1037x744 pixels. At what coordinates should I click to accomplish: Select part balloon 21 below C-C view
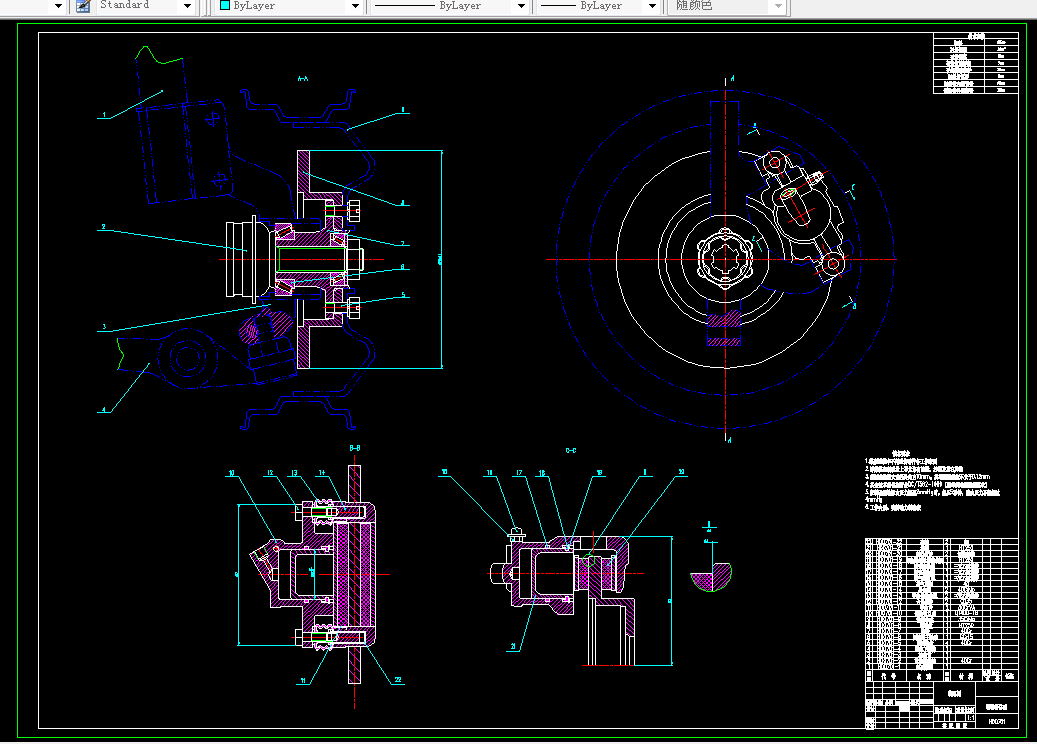click(513, 646)
